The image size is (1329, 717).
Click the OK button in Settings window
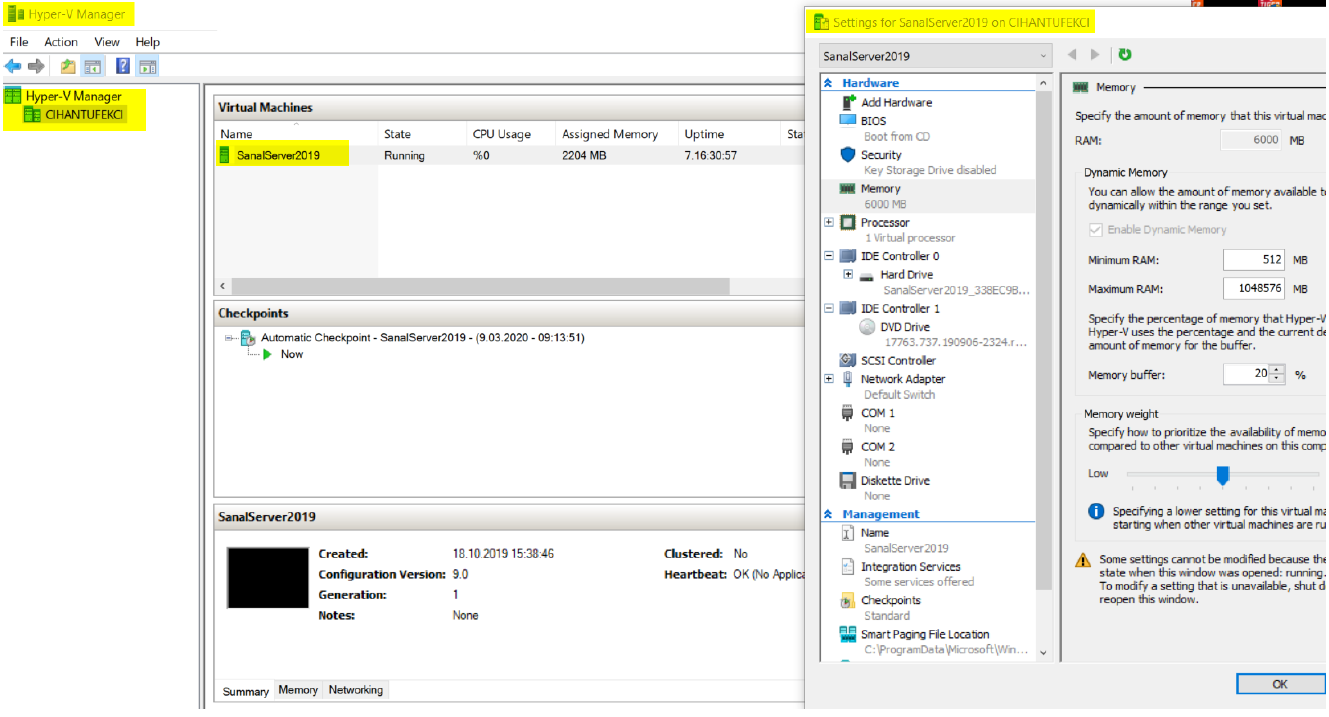(x=1280, y=684)
